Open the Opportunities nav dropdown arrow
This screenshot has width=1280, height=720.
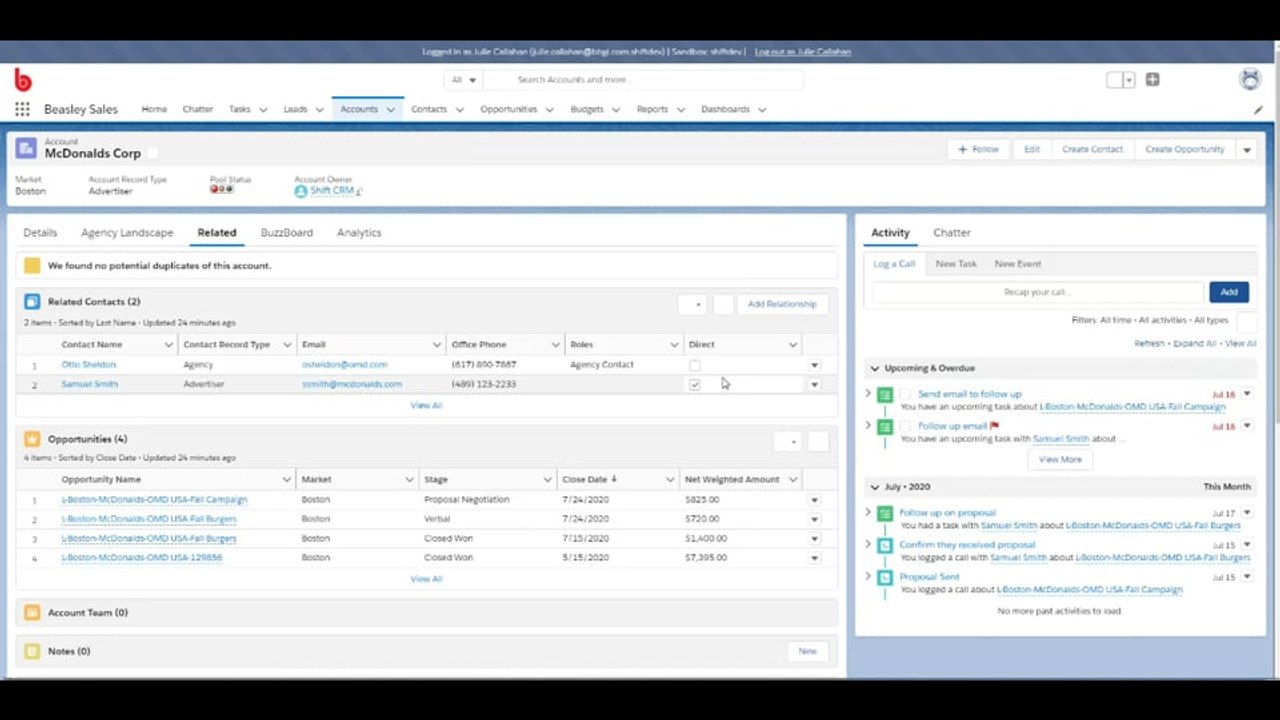[550, 110]
